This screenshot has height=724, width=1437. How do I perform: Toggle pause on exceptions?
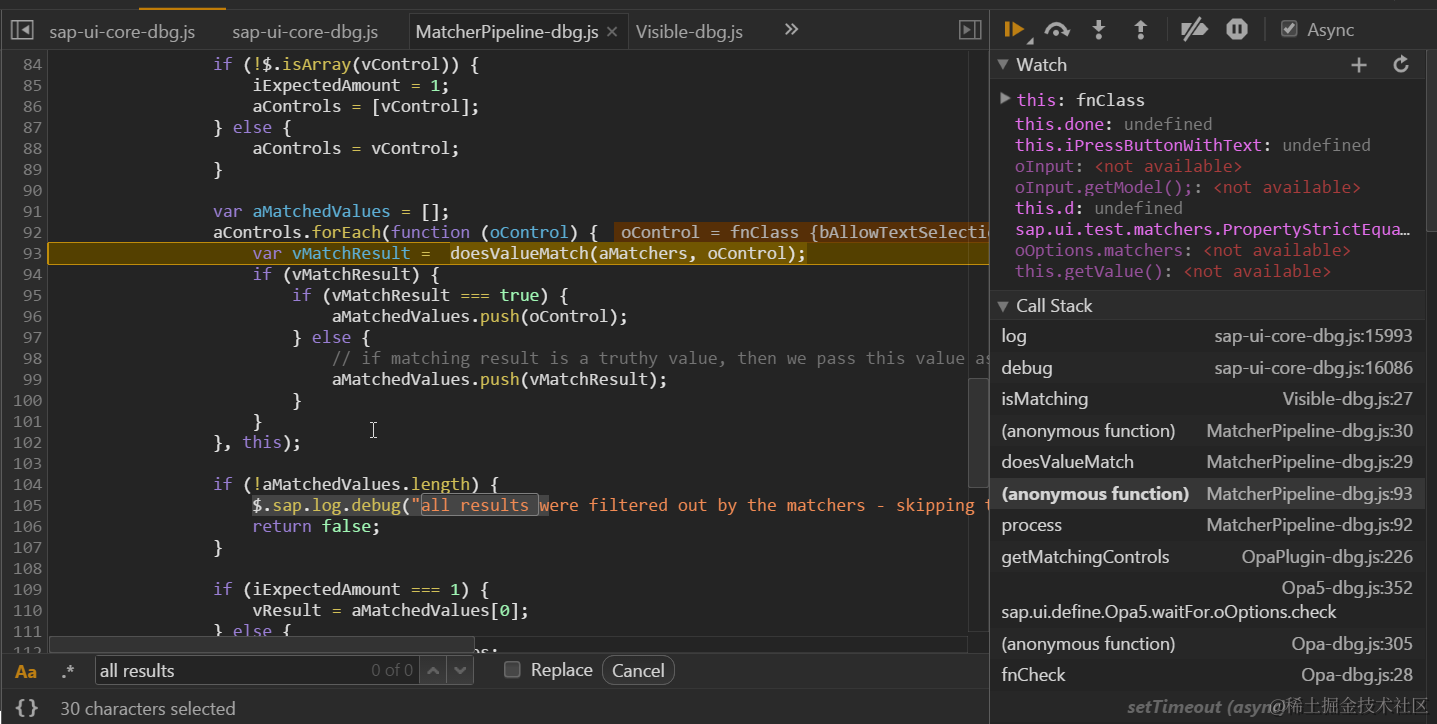pos(1237,30)
